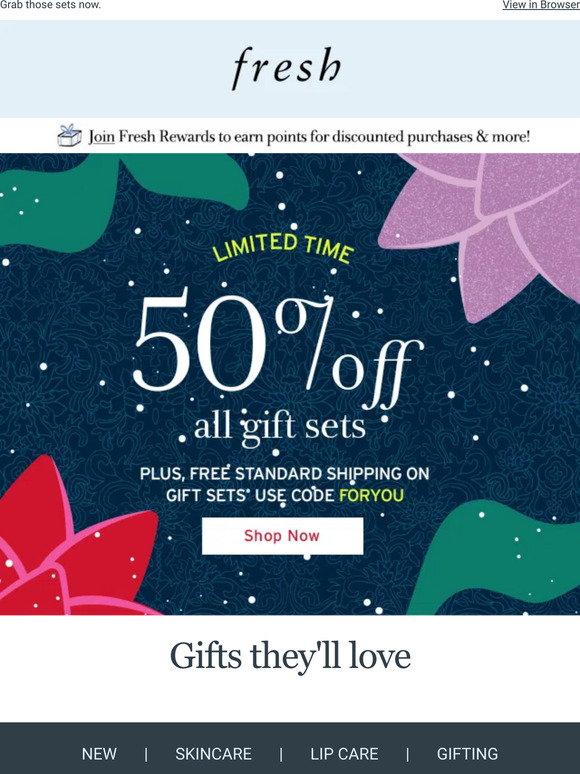580x774 pixels.
Task: Select the LIP CARE navigation item
Action: [344, 754]
